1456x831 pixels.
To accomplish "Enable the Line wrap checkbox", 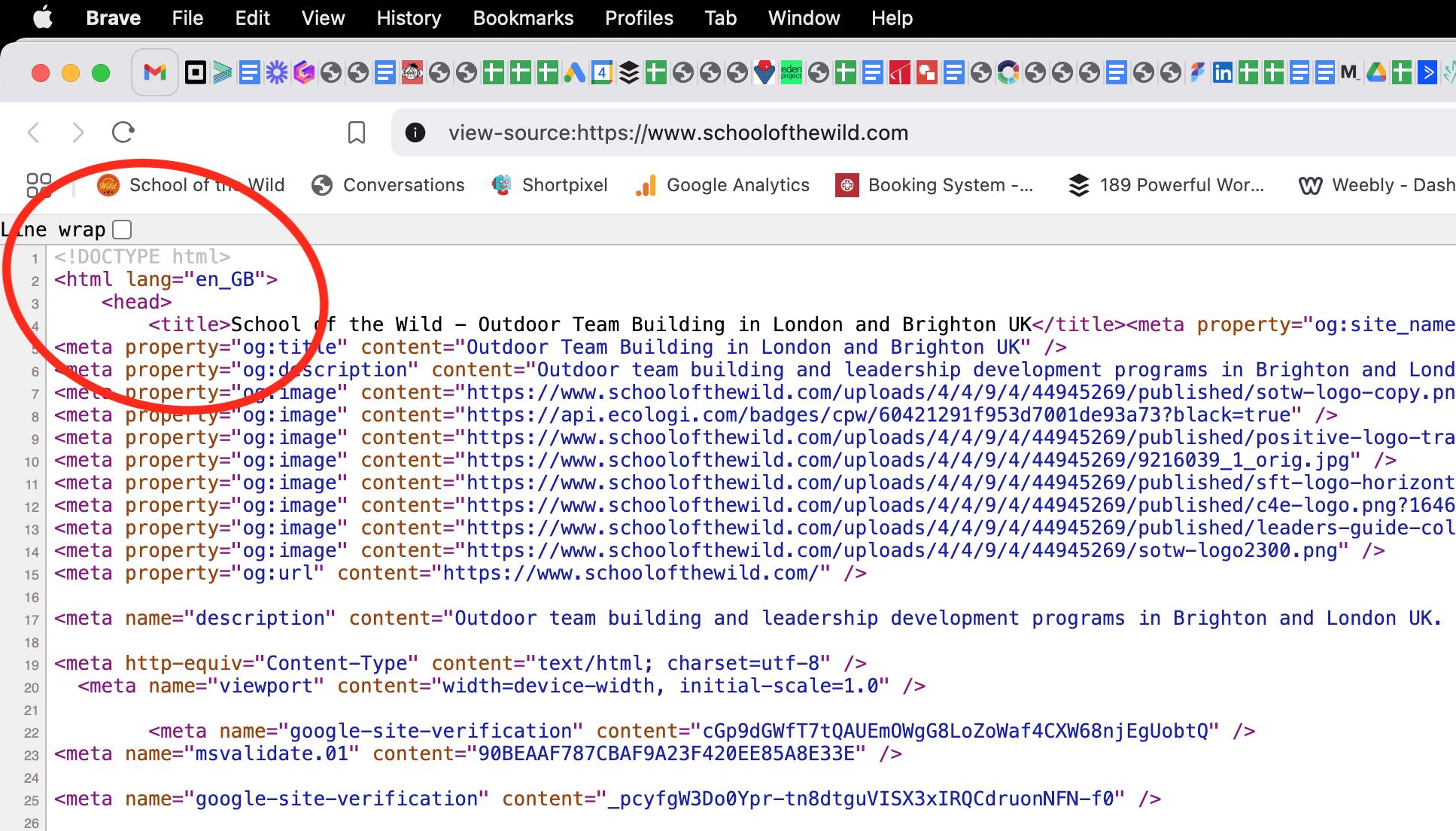I will (122, 230).
